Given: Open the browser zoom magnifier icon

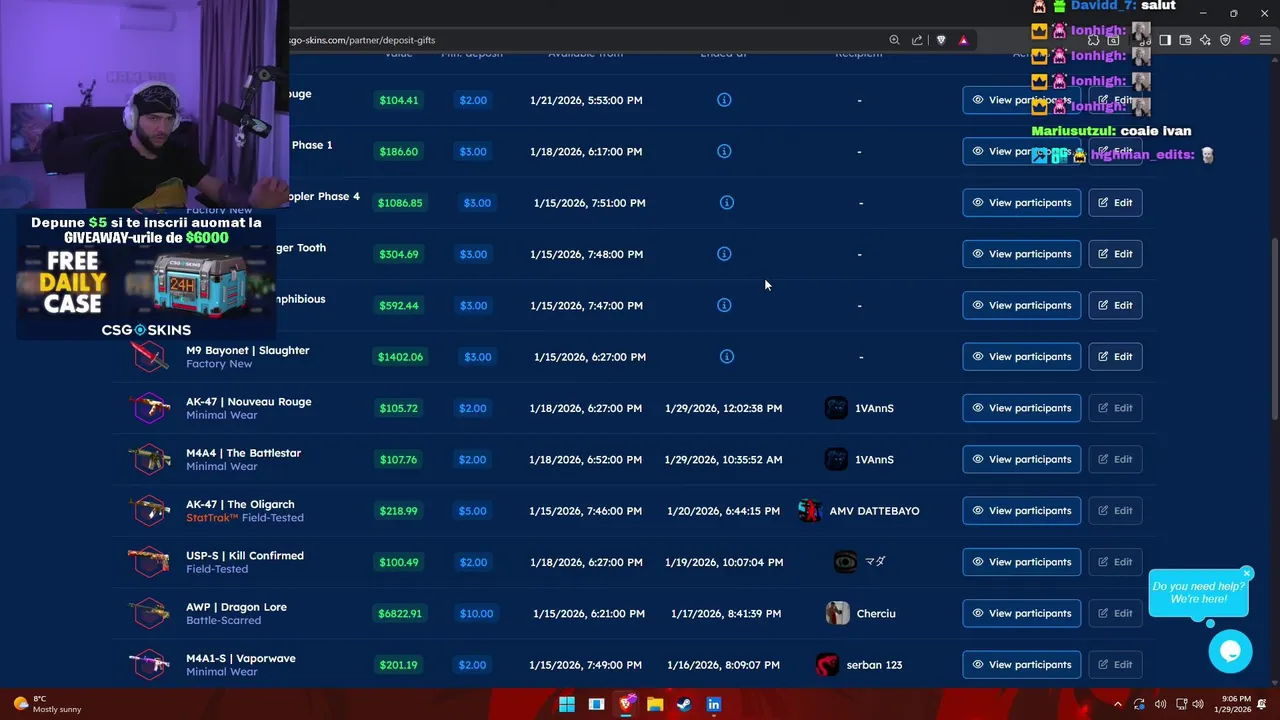Looking at the screenshot, I should pos(894,40).
